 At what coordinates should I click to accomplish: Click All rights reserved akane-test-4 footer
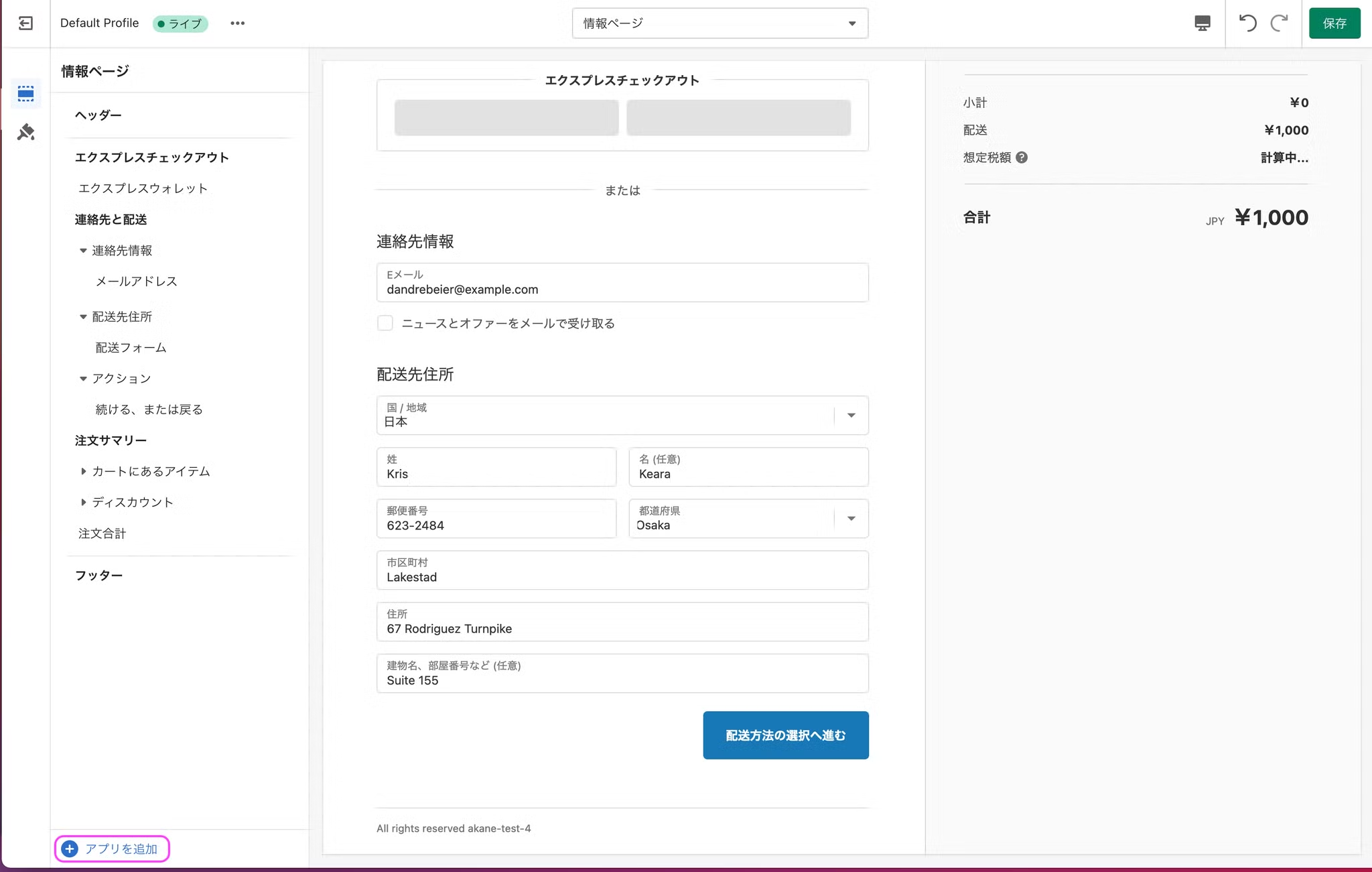point(454,828)
